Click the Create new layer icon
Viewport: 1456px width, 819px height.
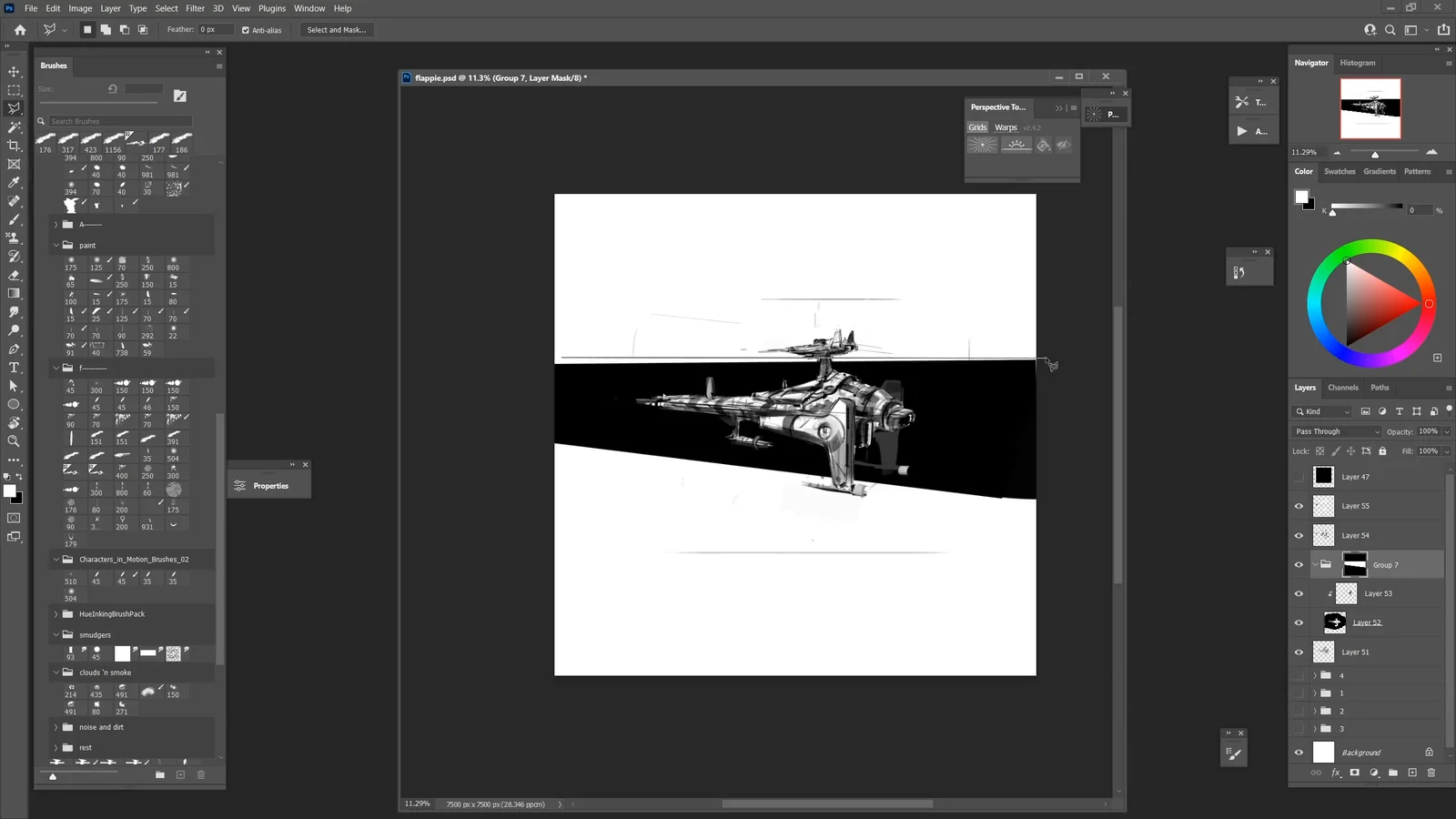click(x=1412, y=773)
